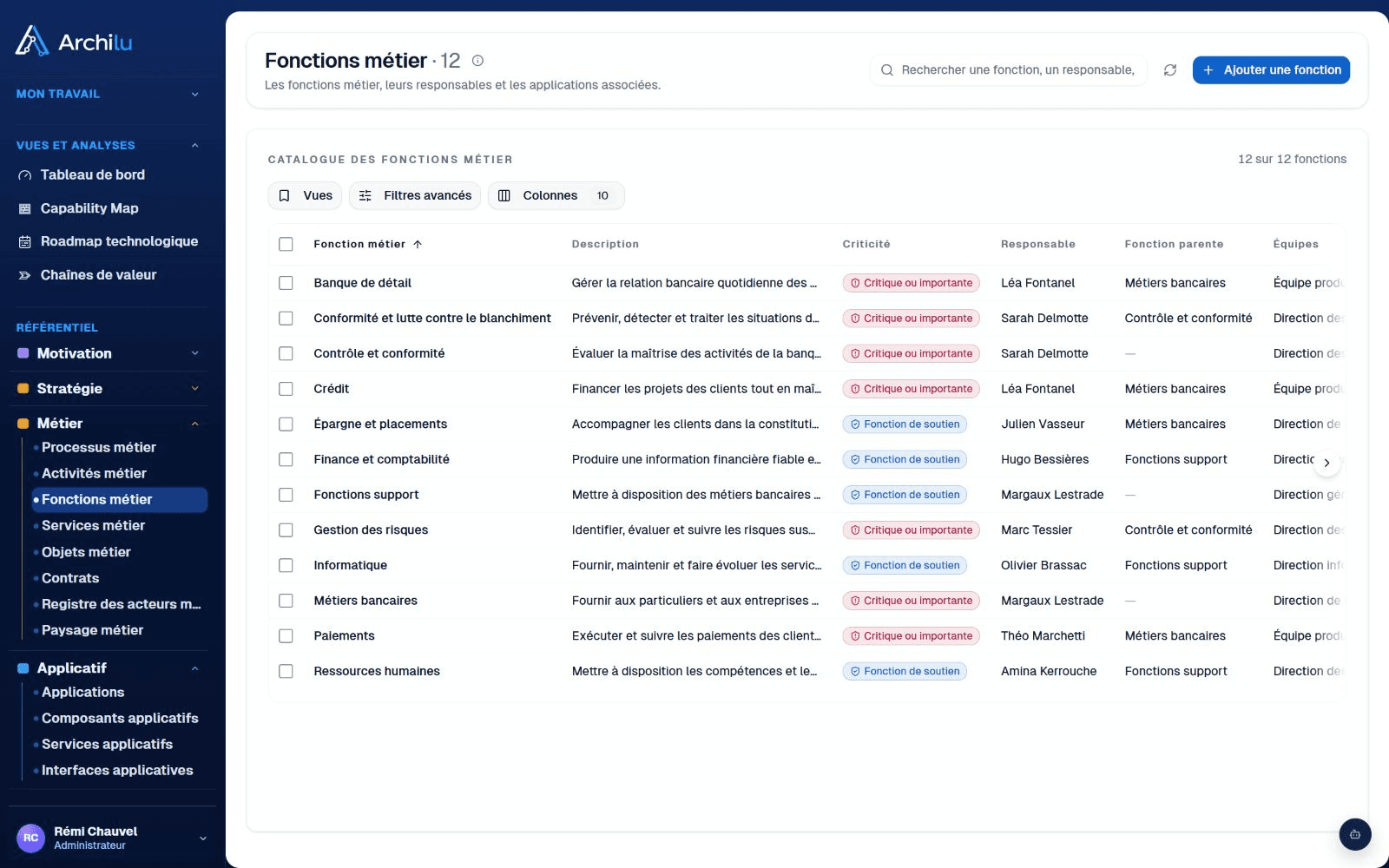
Task: Open the Tableau de bord gauge icon
Action: pos(25,175)
